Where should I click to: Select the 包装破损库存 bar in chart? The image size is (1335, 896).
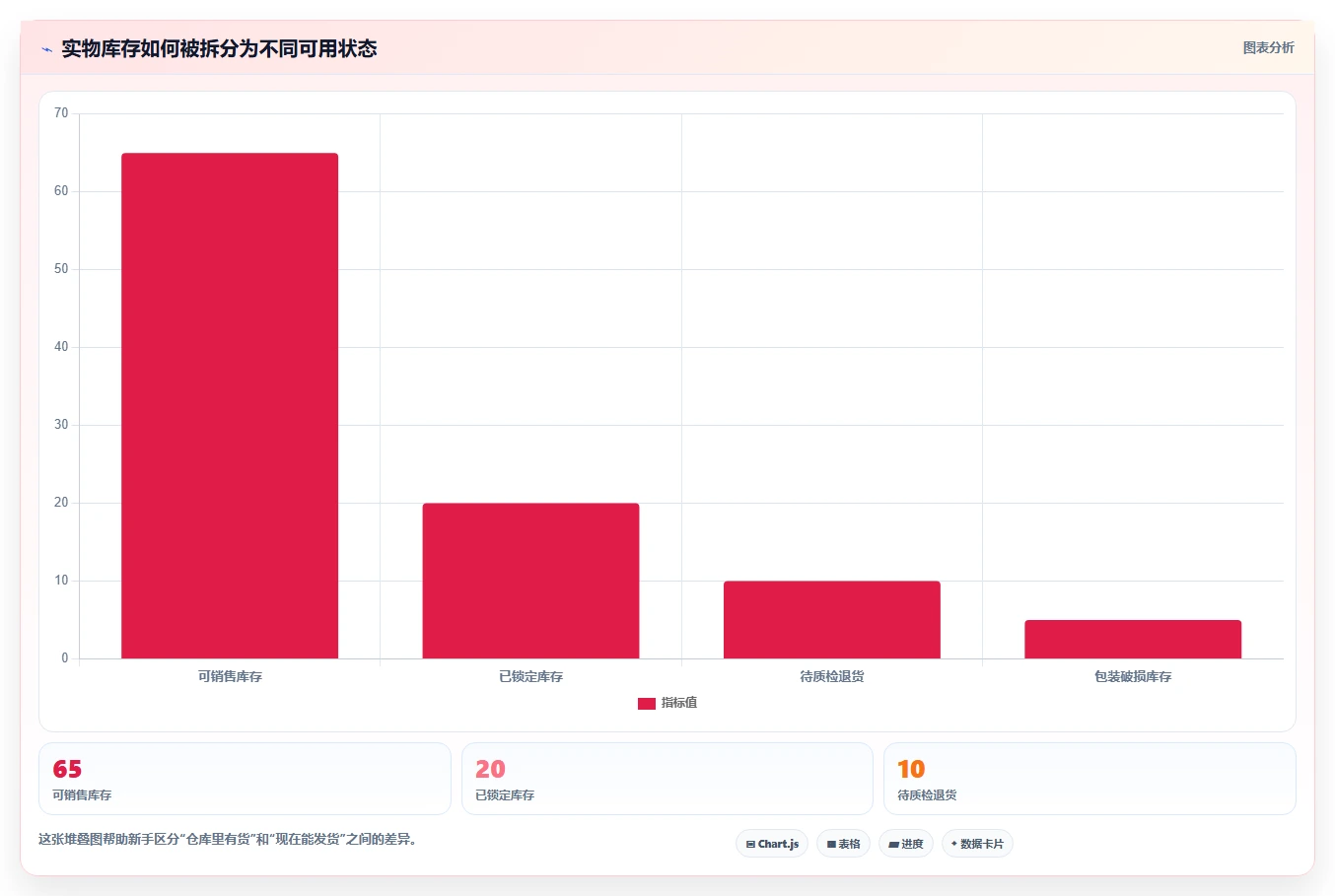[1133, 639]
